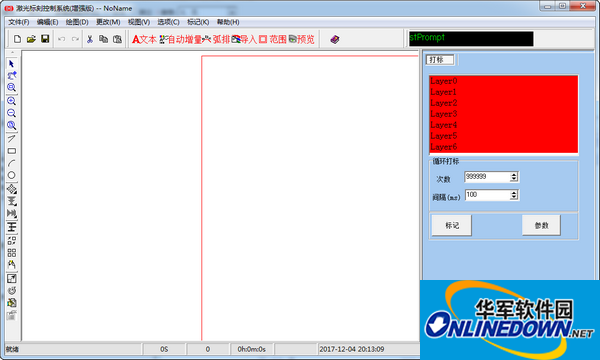Open the 绘图(D) menu
600x360 pixels.
tap(77, 22)
